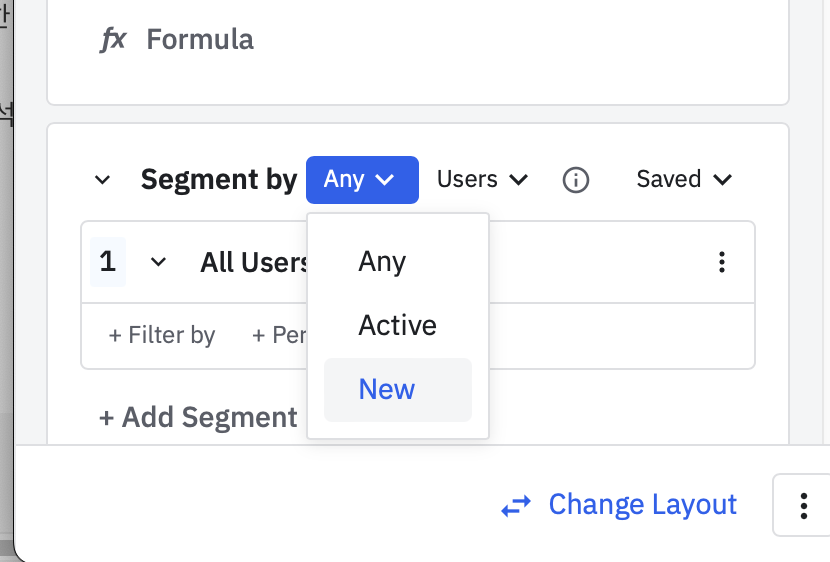
Task: Click the Change Layout link
Action: (642, 505)
